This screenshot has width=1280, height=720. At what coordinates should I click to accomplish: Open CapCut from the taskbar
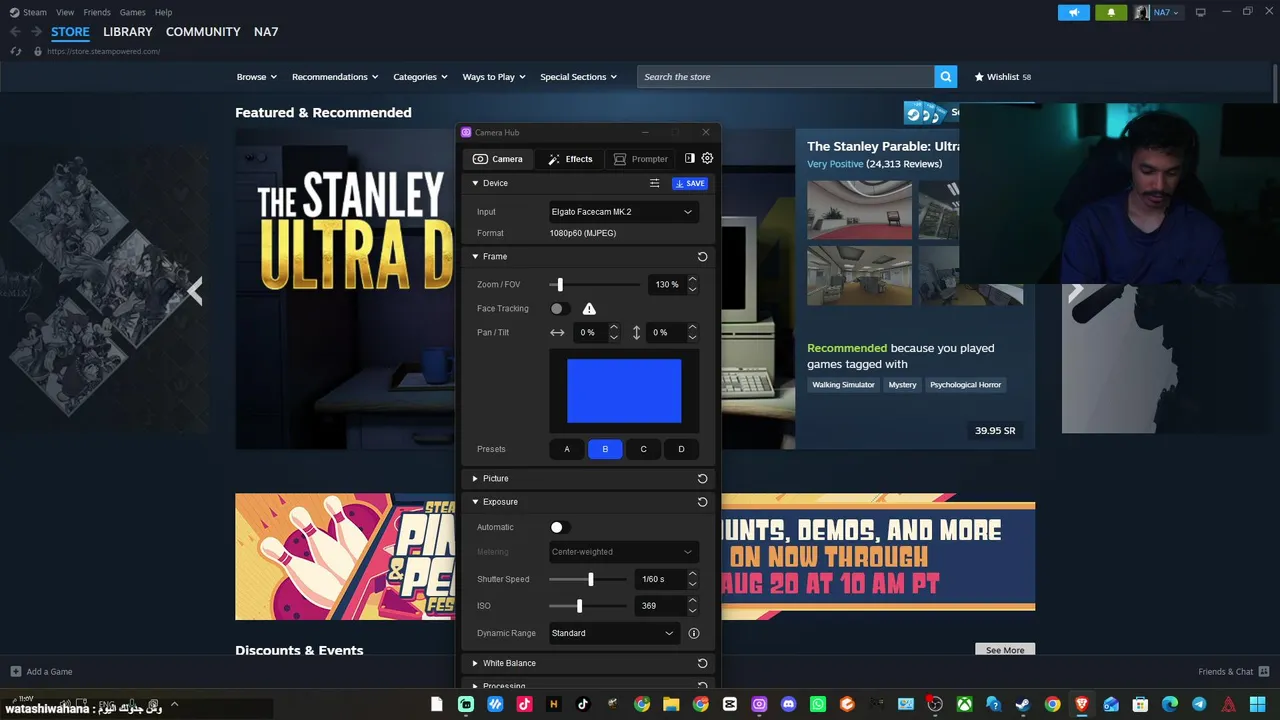pyautogui.click(x=730, y=704)
